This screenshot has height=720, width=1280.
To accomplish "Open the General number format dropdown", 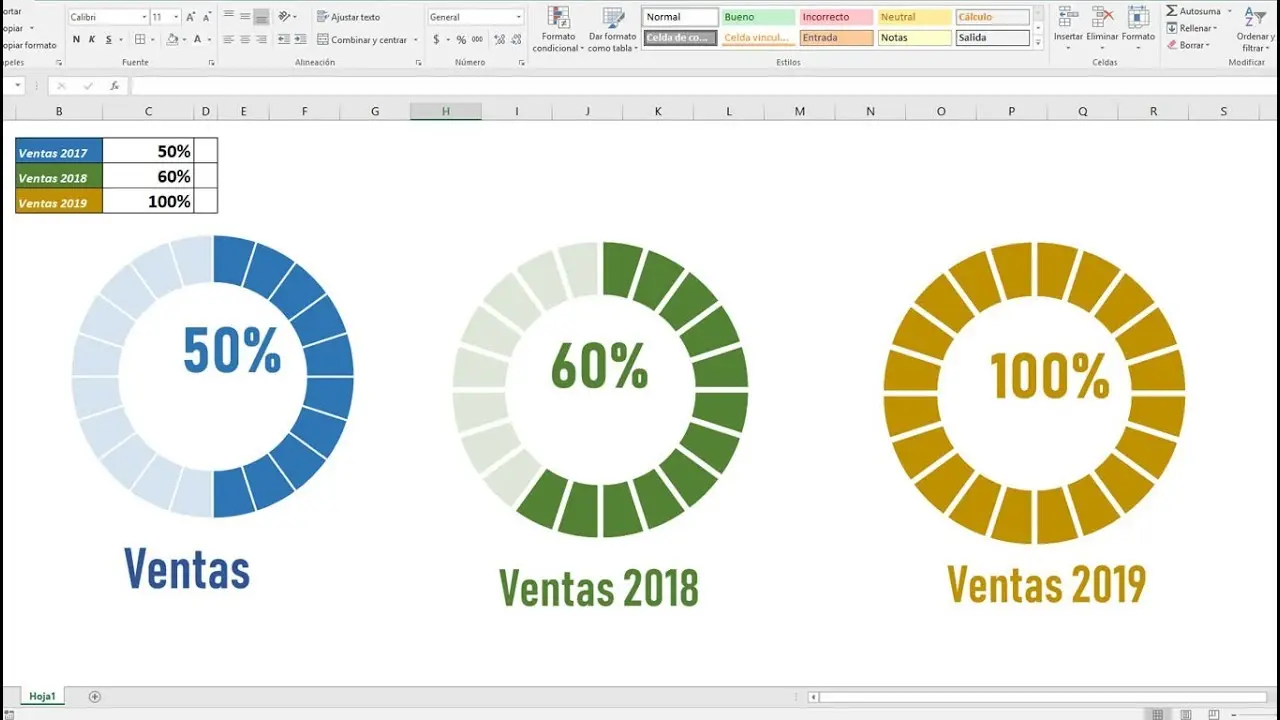I will (x=519, y=17).
